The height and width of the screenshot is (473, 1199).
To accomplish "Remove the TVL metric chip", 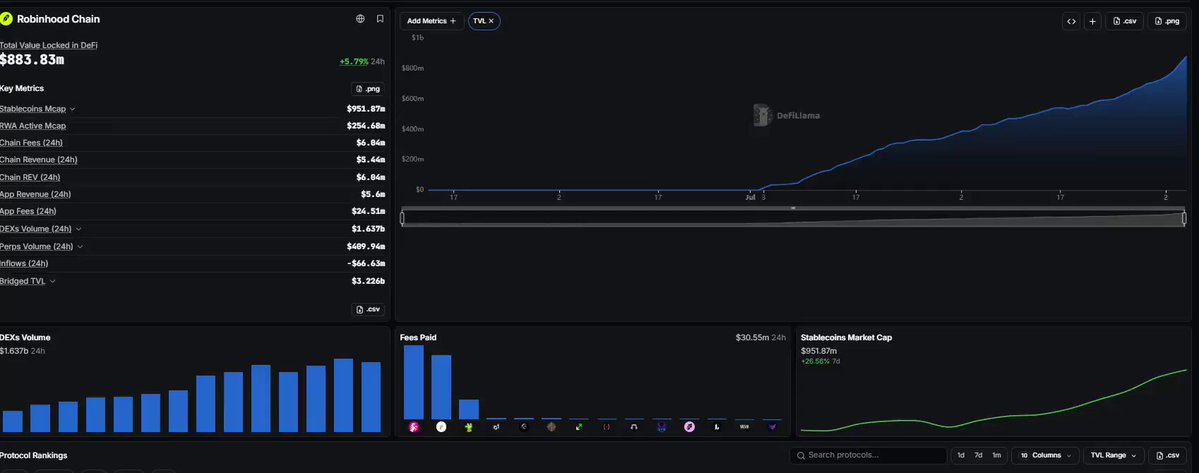I will [x=491, y=21].
